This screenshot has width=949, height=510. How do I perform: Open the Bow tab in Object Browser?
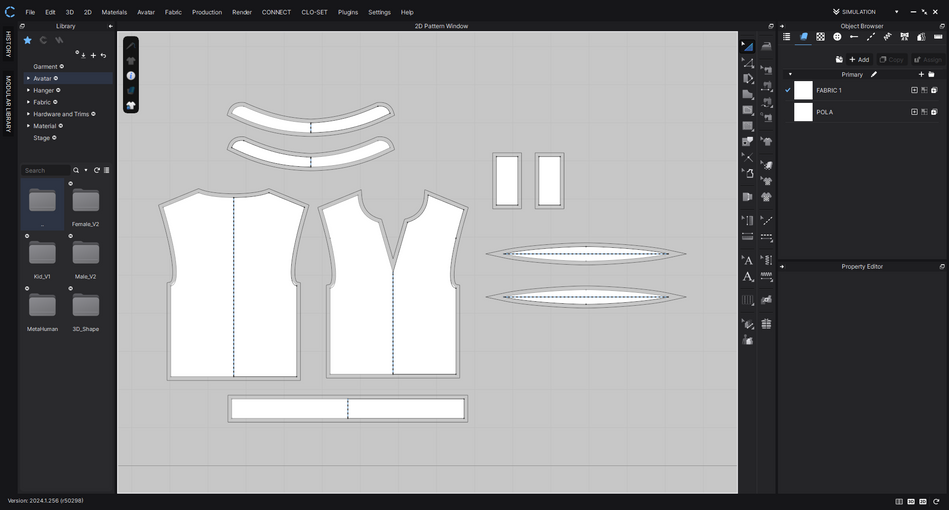(x=904, y=37)
